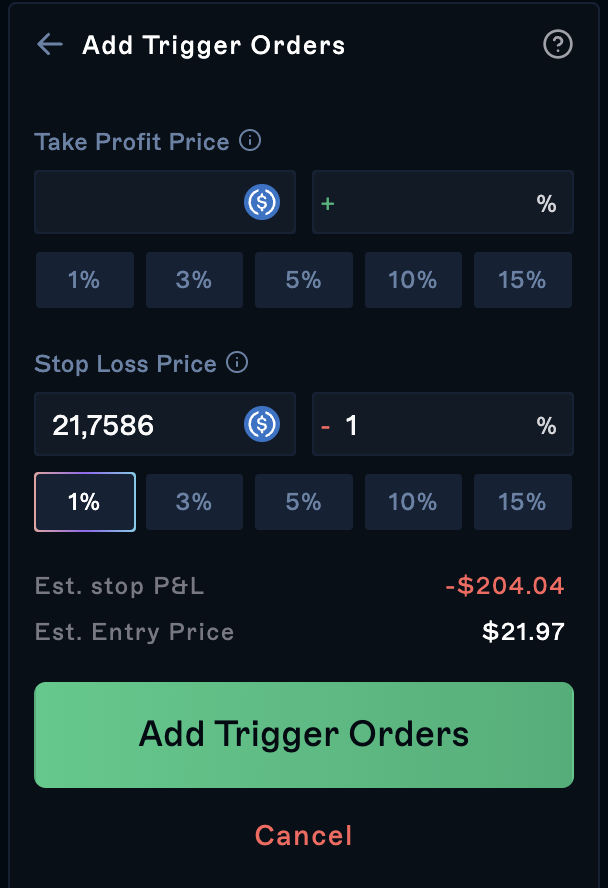Pick 10% Stop Loss preset

413,502
